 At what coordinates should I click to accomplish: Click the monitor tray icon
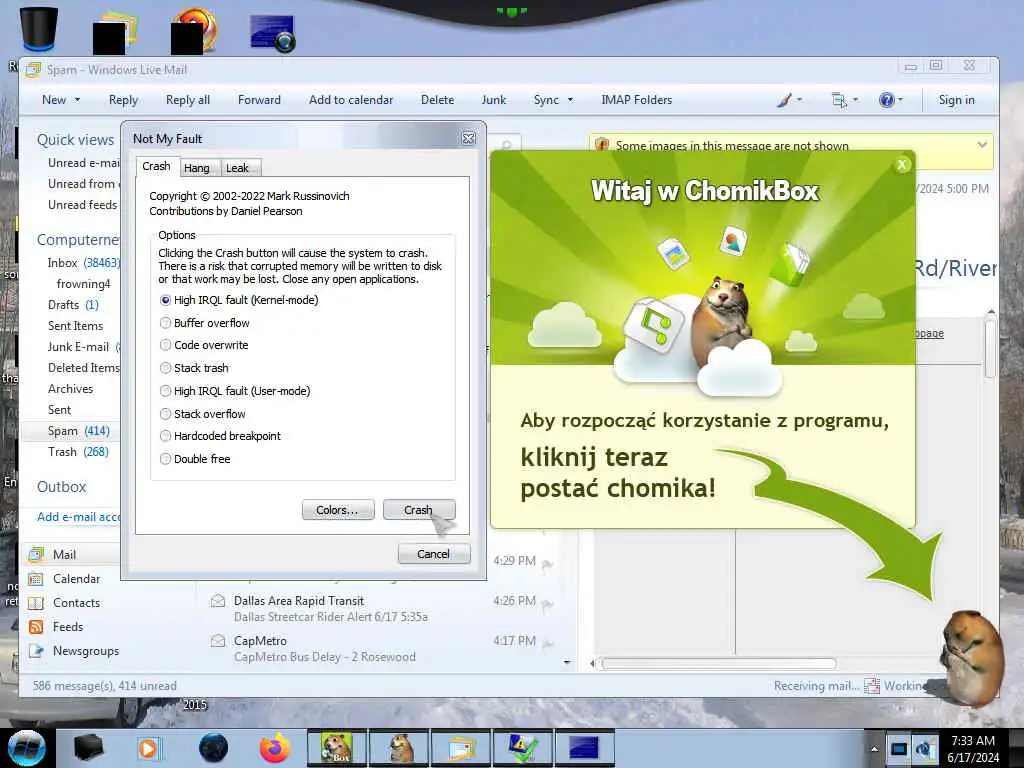[899, 748]
